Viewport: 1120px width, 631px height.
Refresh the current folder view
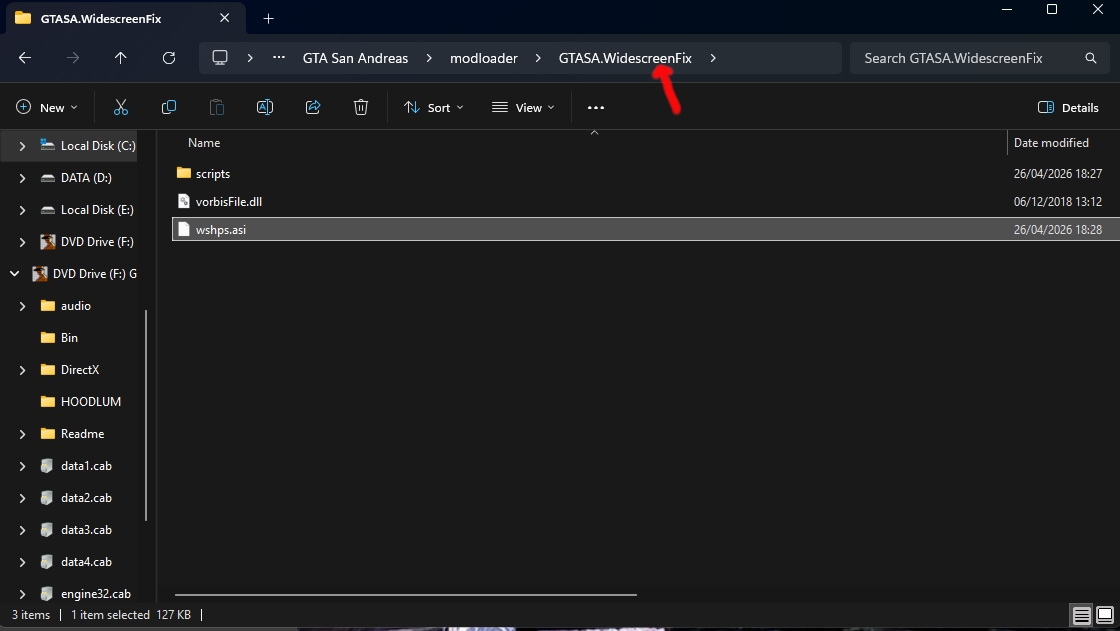[169, 58]
